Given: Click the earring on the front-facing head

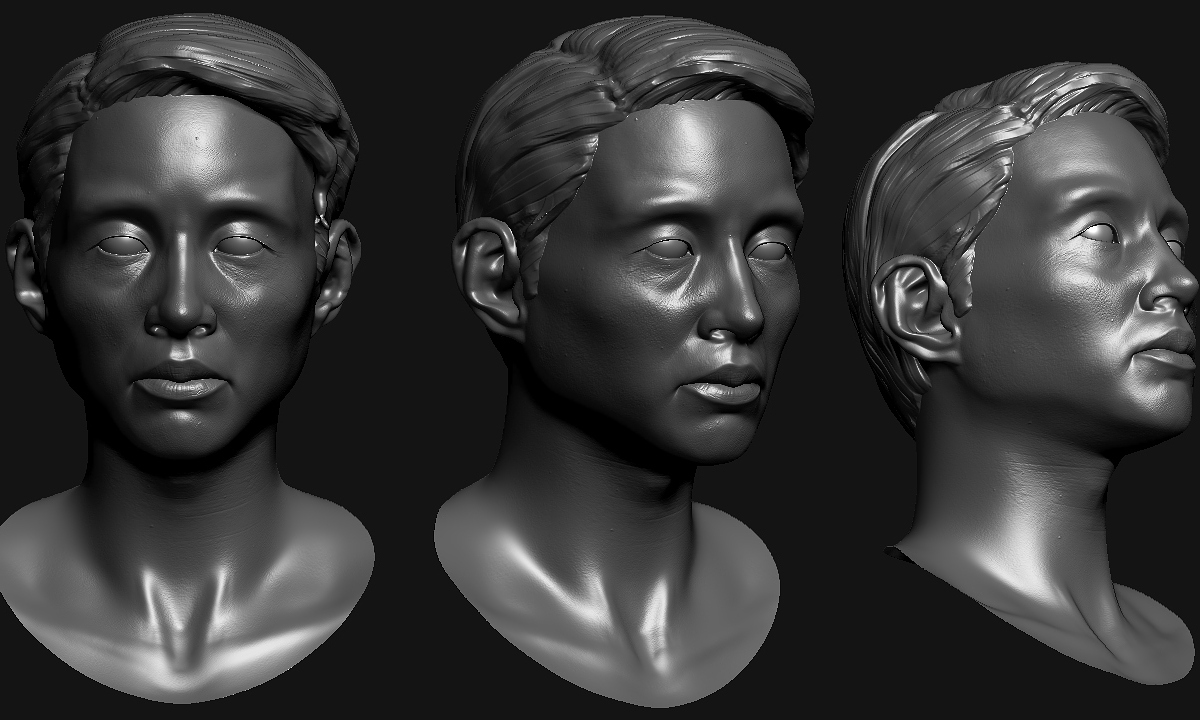Looking at the screenshot, I should click(x=322, y=216).
